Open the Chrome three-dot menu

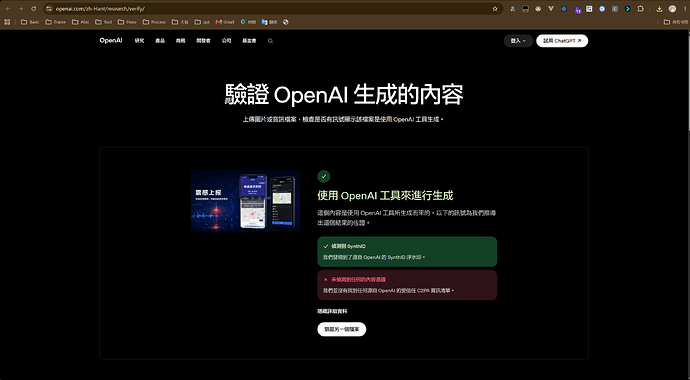pyautogui.click(x=684, y=9)
